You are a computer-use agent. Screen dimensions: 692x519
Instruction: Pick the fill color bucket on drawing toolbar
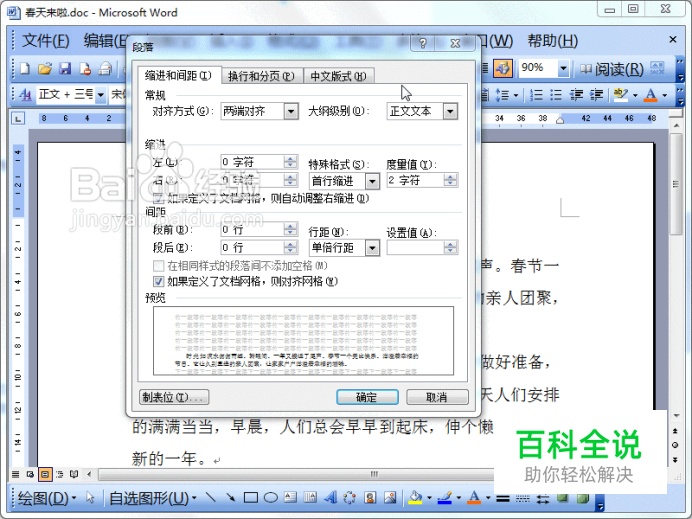[x=415, y=498]
